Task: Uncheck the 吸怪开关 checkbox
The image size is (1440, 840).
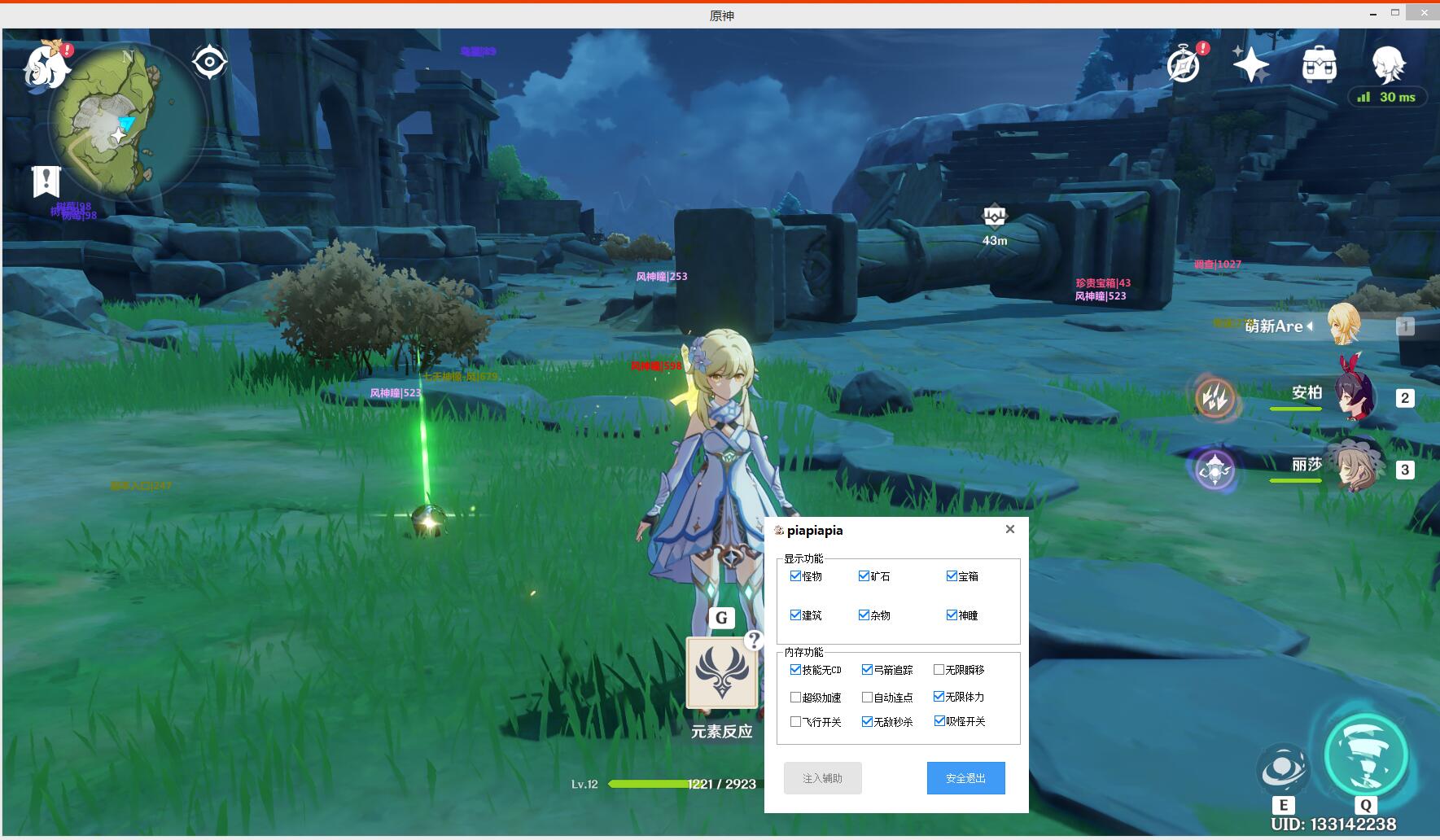Action: [939, 720]
